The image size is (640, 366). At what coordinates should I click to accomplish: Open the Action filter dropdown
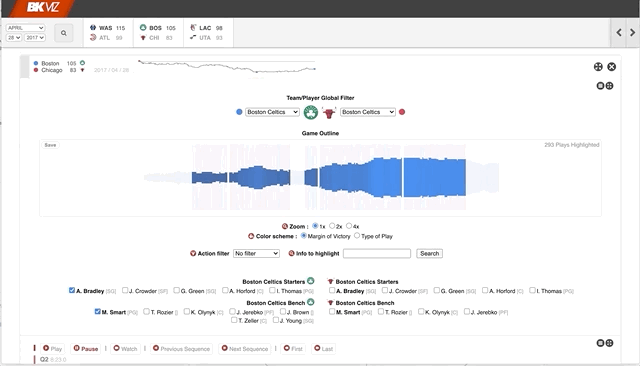click(256, 253)
